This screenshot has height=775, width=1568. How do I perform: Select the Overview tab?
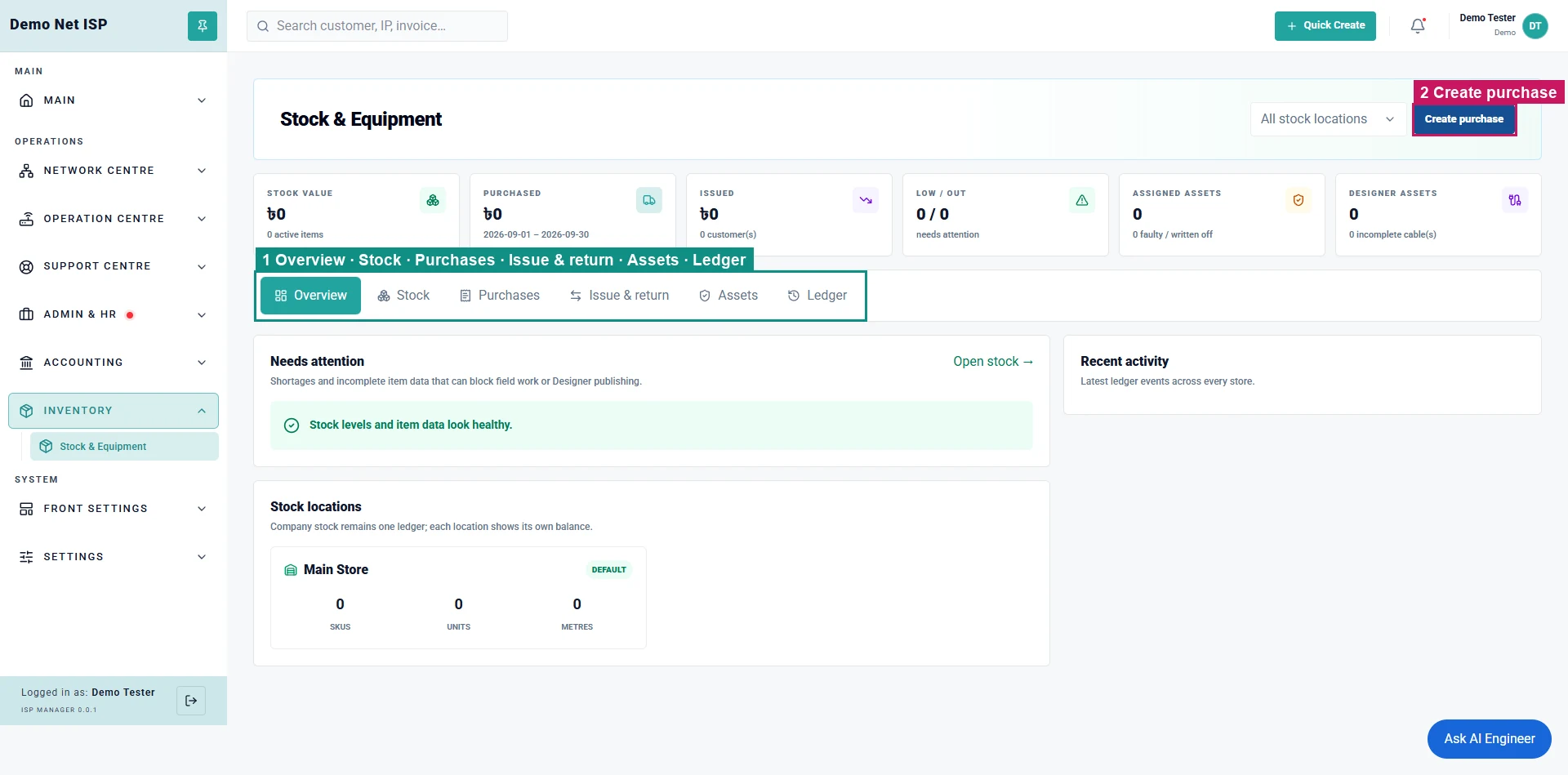coord(311,296)
